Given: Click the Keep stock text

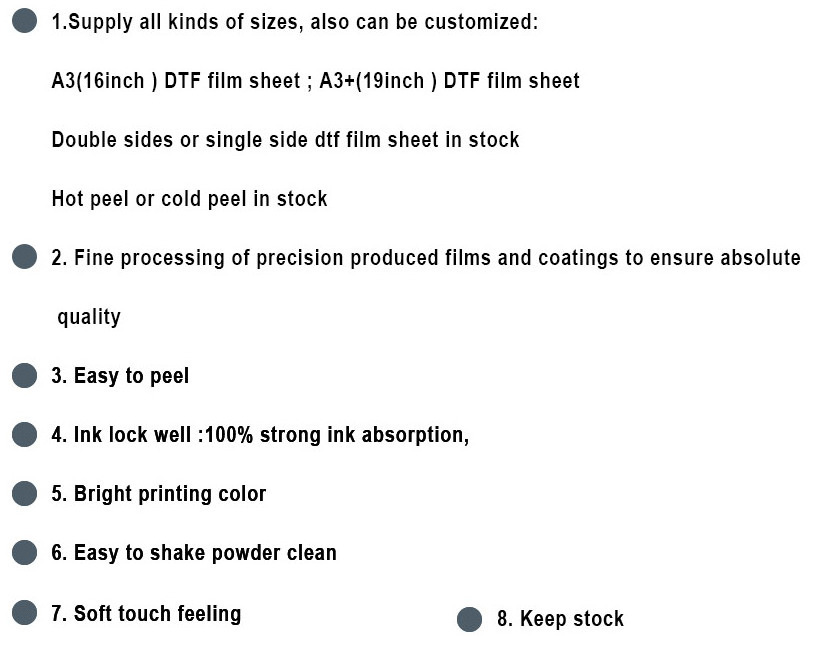Looking at the screenshot, I should (x=560, y=620).
